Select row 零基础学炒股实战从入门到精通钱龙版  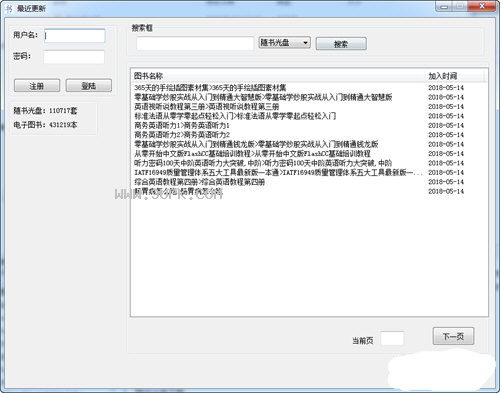pos(309,144)
